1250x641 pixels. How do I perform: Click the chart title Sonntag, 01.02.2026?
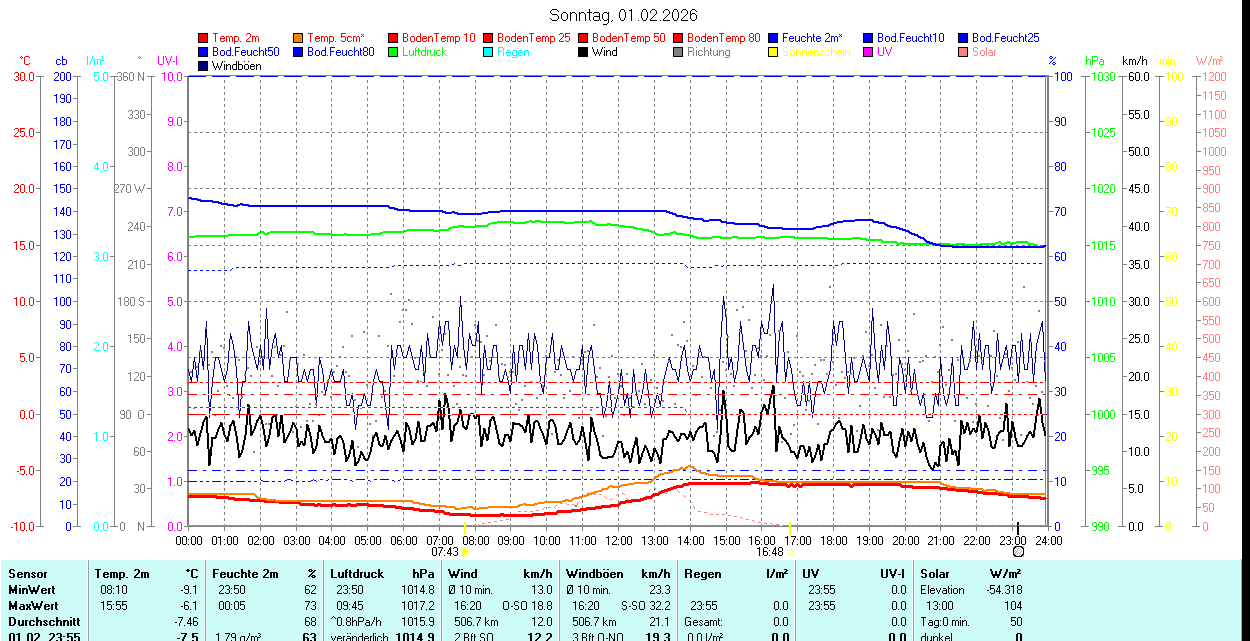tap(624, 15)
